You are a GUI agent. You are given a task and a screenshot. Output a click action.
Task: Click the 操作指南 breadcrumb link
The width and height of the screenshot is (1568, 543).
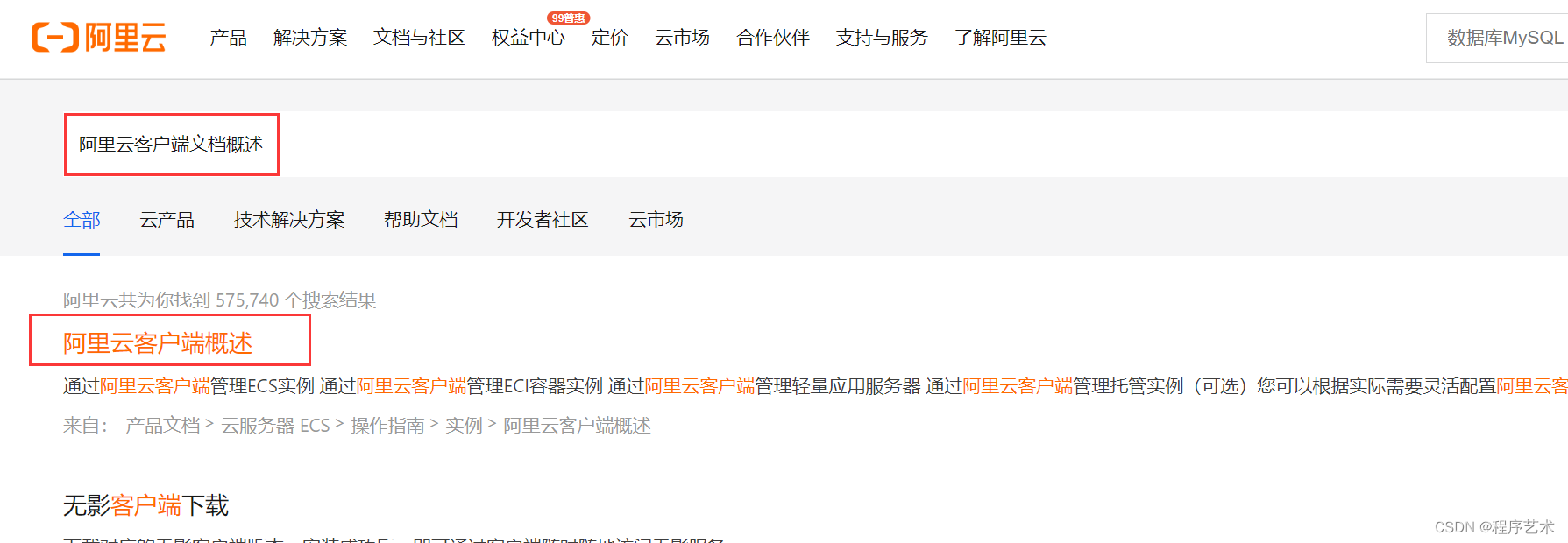(387, 426)
